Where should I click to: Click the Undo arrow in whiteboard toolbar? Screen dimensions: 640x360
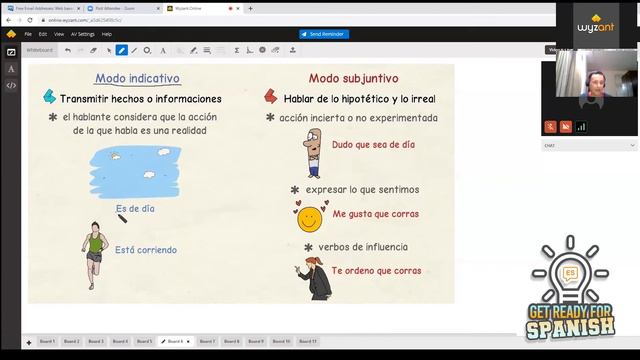click(68, 50)
